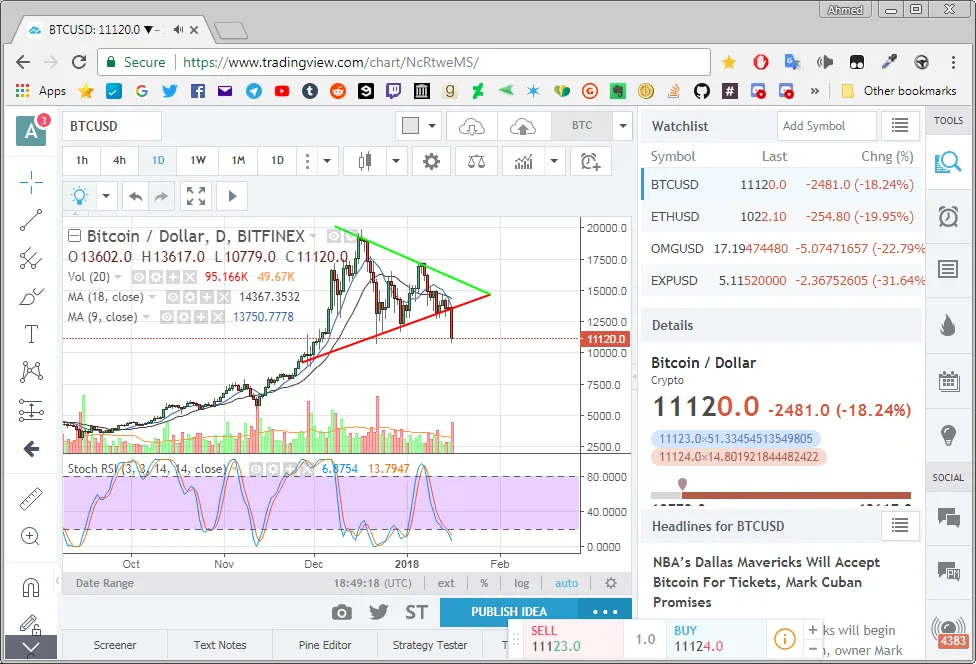
Task: Select the 1M timeframe
Action: coord(238,161)
